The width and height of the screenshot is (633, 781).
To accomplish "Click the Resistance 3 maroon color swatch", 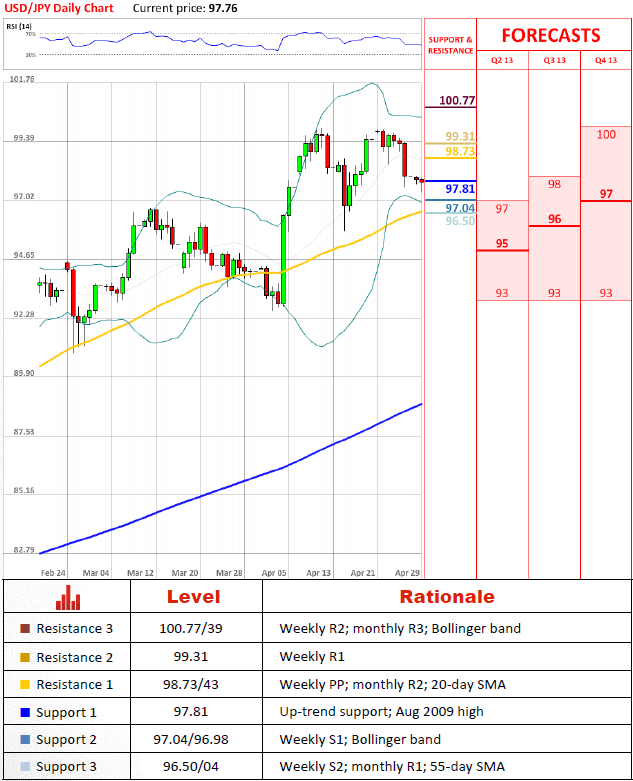I will tap(25, 629).
